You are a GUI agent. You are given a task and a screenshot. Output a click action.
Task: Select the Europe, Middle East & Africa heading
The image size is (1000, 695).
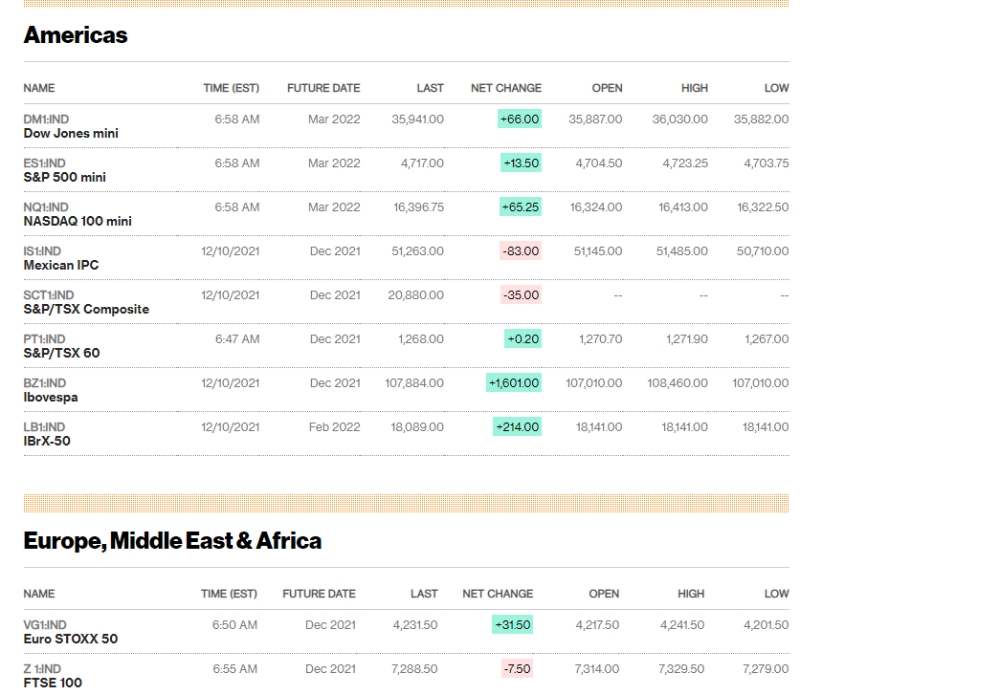tap(172, 541)
